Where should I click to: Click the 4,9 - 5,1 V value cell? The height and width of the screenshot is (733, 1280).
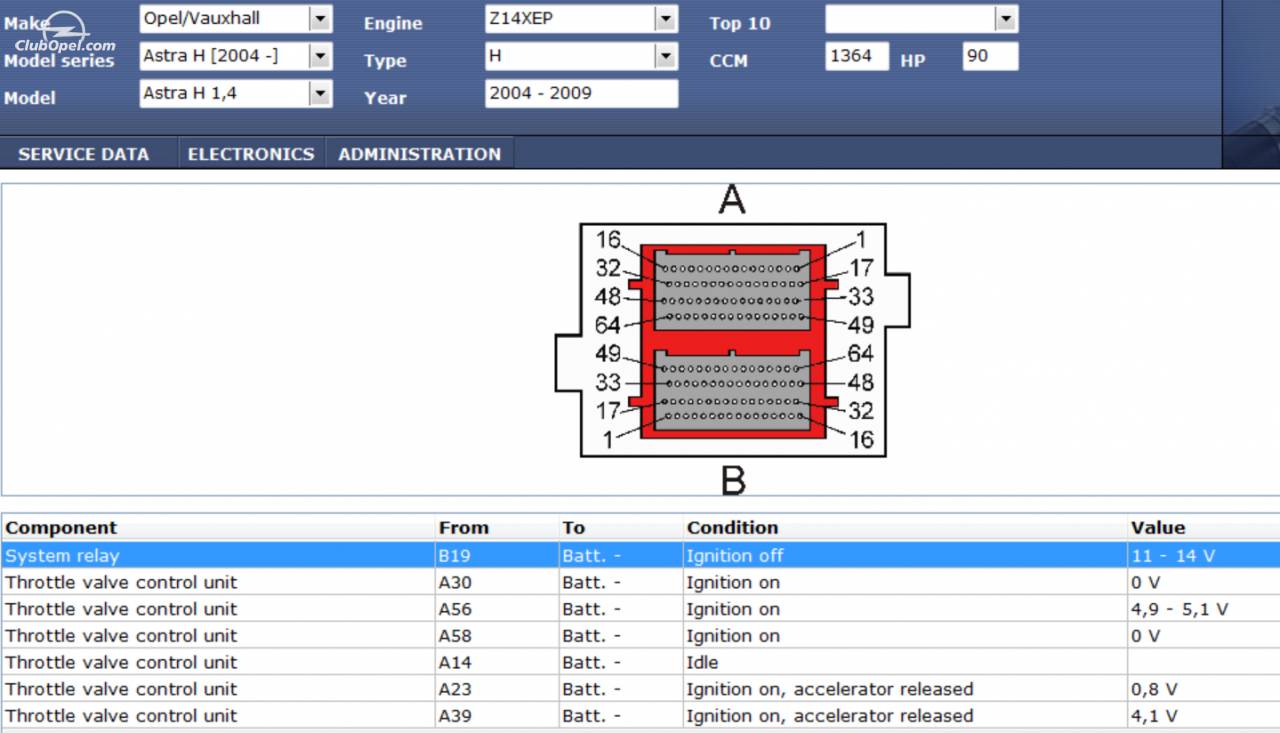pyautogui.click(x=1203, y=609)
